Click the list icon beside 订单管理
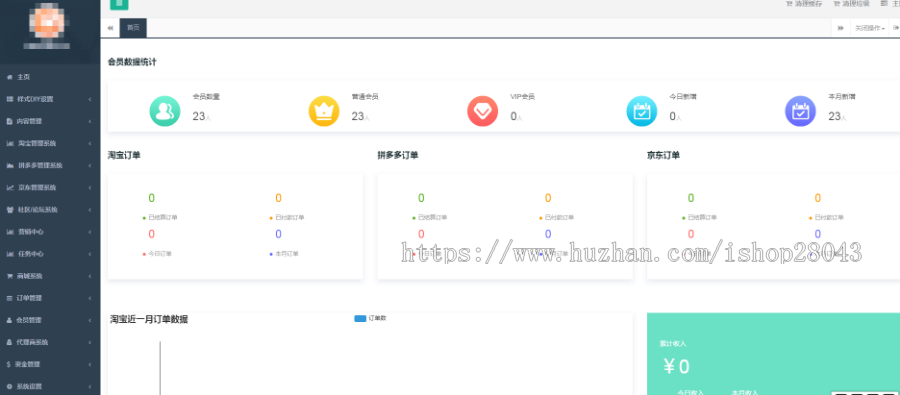This screenshot has width=900, height=395. point(10,298)
